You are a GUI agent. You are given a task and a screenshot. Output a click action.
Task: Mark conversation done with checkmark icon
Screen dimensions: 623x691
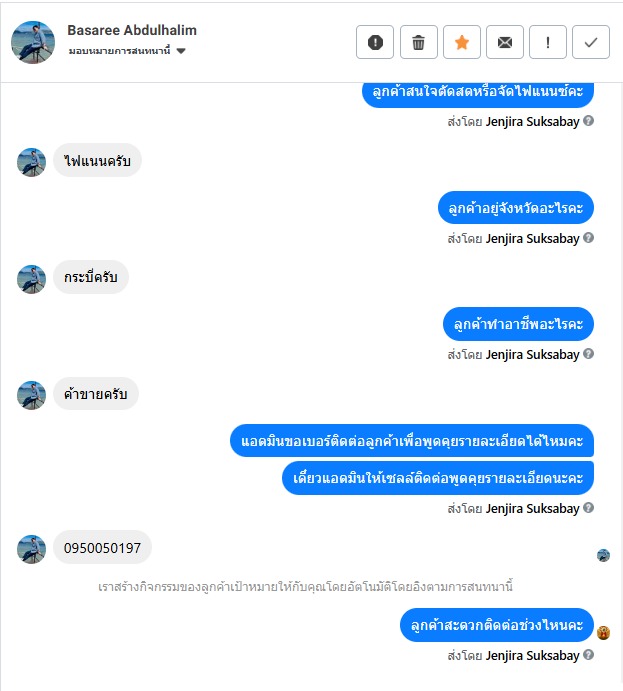click(x=591, y=42)
